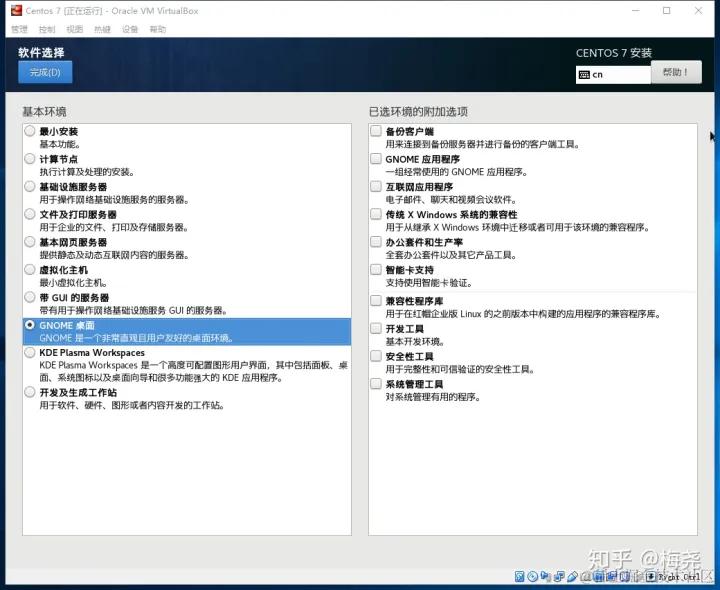Check the 办公套件和生产率 checkbox

(376, 242)
